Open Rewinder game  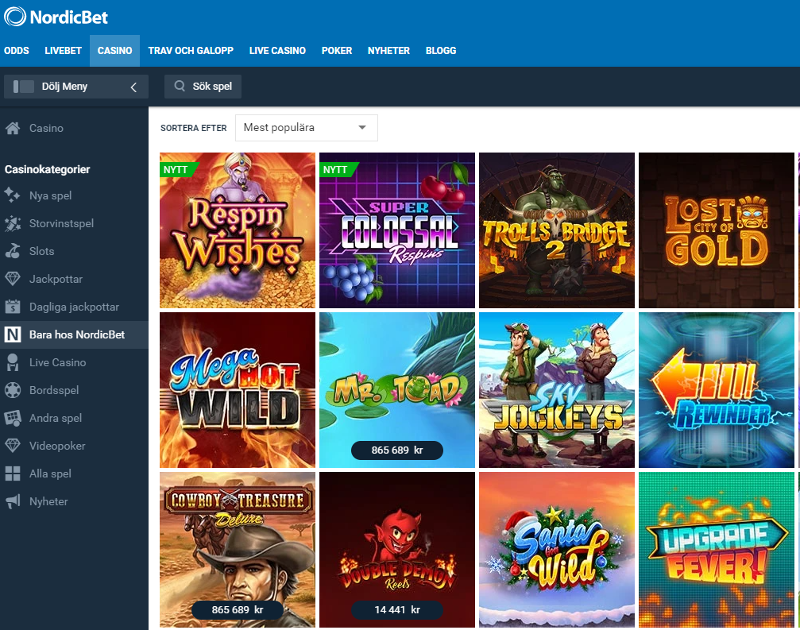pyautogui.click(x=716, y=390)
